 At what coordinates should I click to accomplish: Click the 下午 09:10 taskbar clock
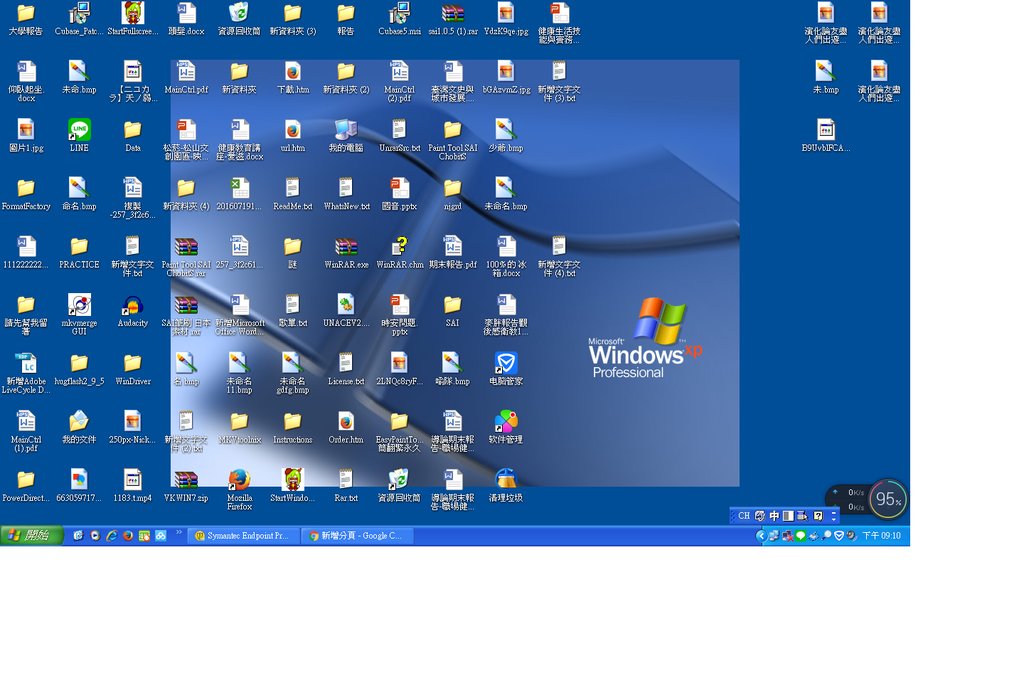882,535
